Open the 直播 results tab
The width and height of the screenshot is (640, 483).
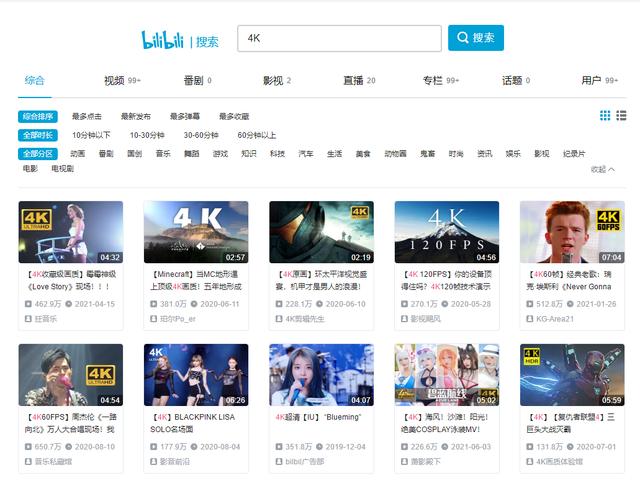353,80
